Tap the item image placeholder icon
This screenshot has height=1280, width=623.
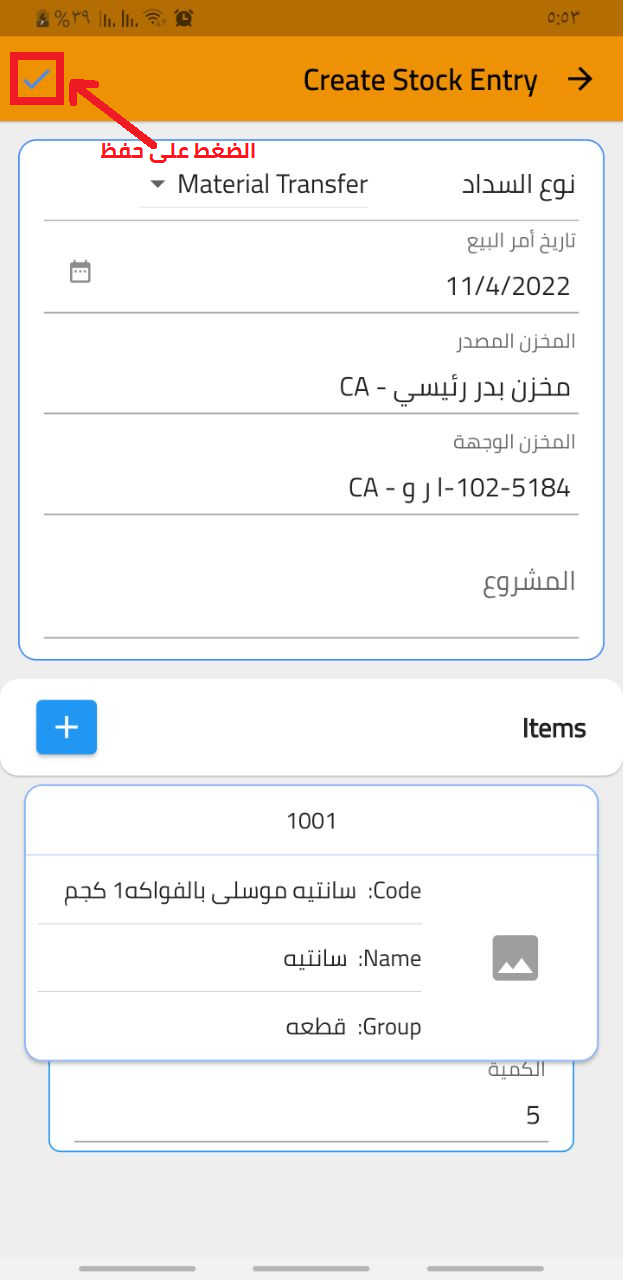515,958
